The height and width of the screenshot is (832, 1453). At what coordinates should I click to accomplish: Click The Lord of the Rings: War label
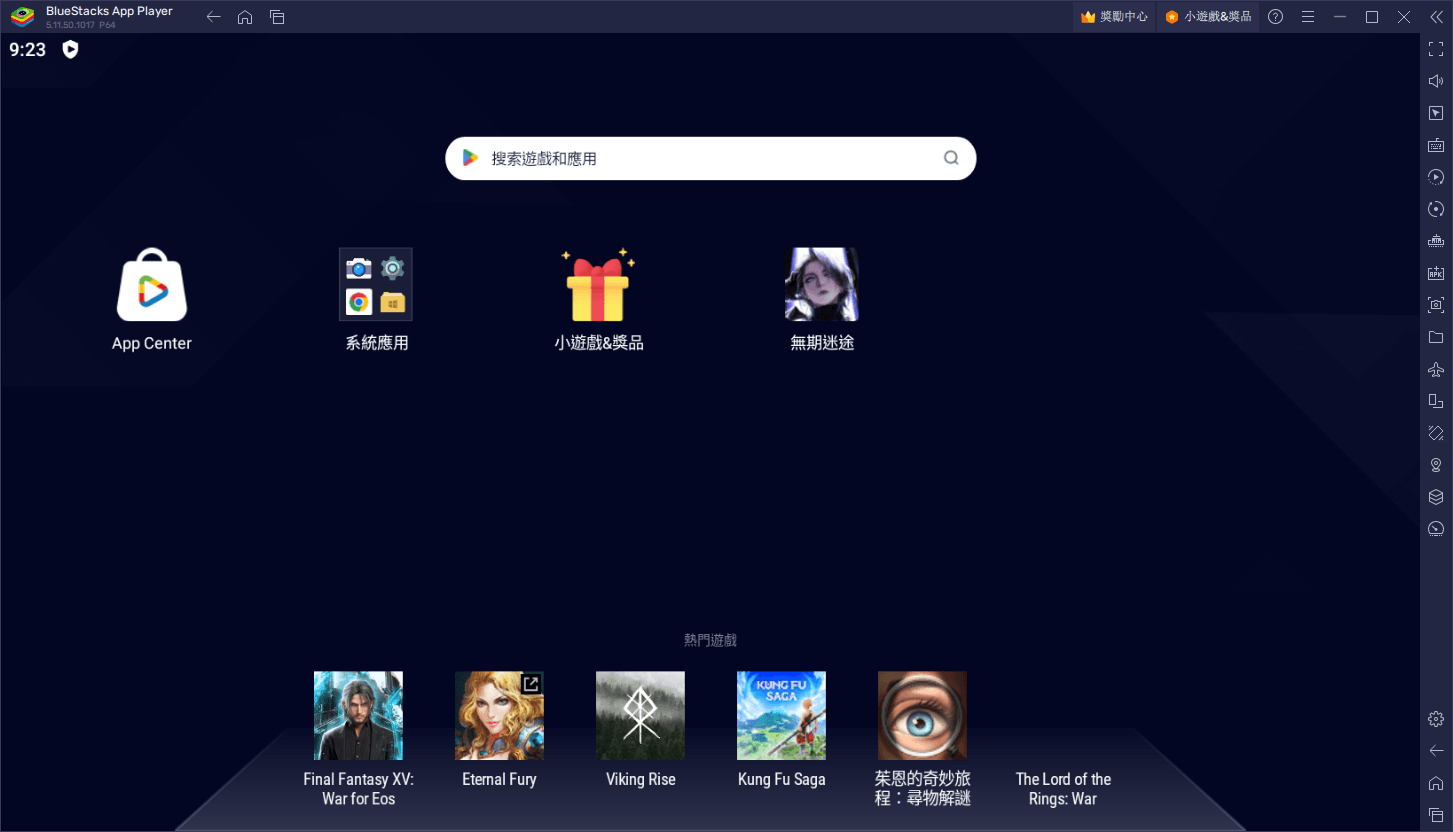click(1063, 789)
